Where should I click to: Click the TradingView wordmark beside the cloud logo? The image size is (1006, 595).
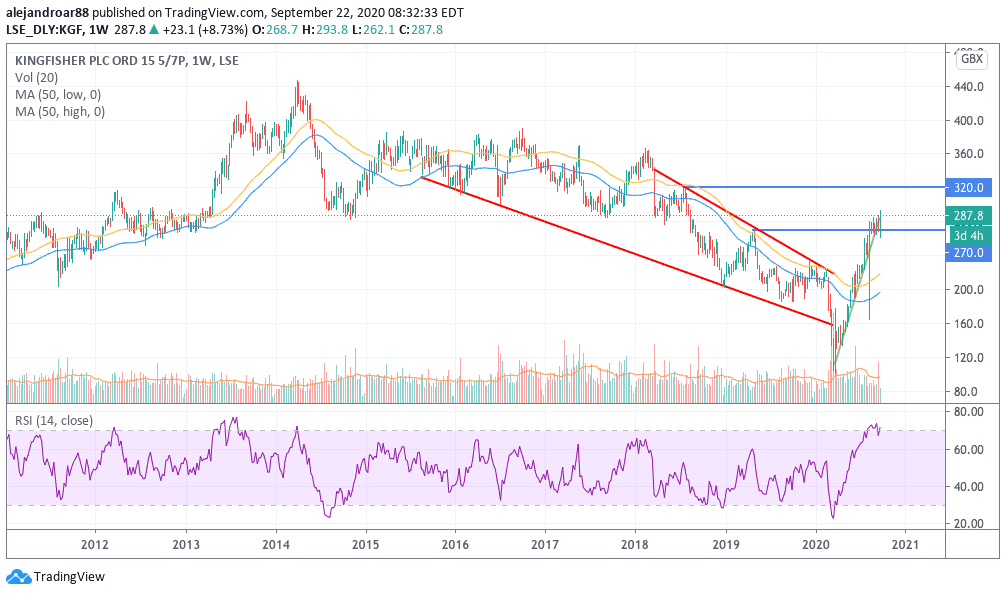pos(69,576)
